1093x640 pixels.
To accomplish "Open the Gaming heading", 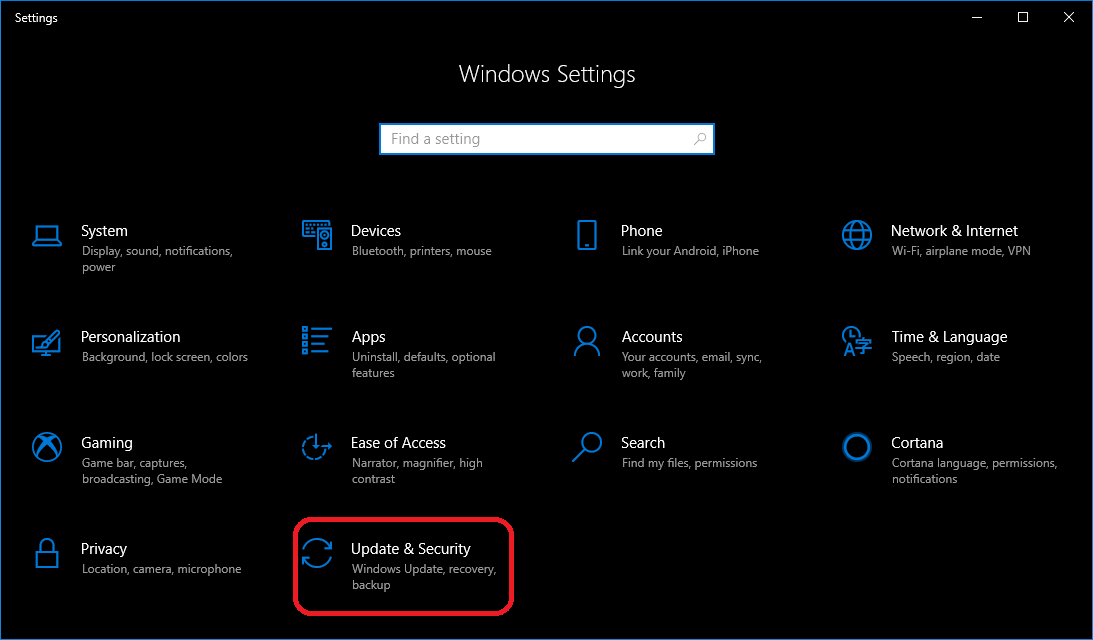I will (107, 443).
